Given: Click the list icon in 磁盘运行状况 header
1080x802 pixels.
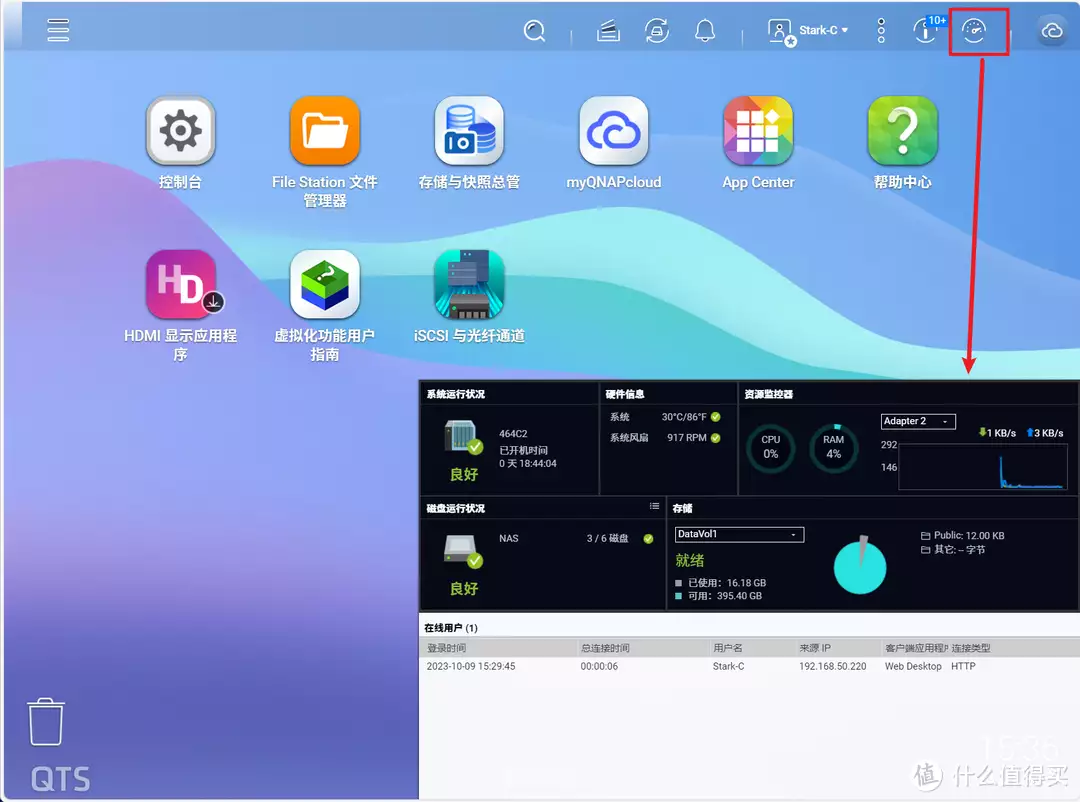Looking at the screenshot, I should 654,506.
